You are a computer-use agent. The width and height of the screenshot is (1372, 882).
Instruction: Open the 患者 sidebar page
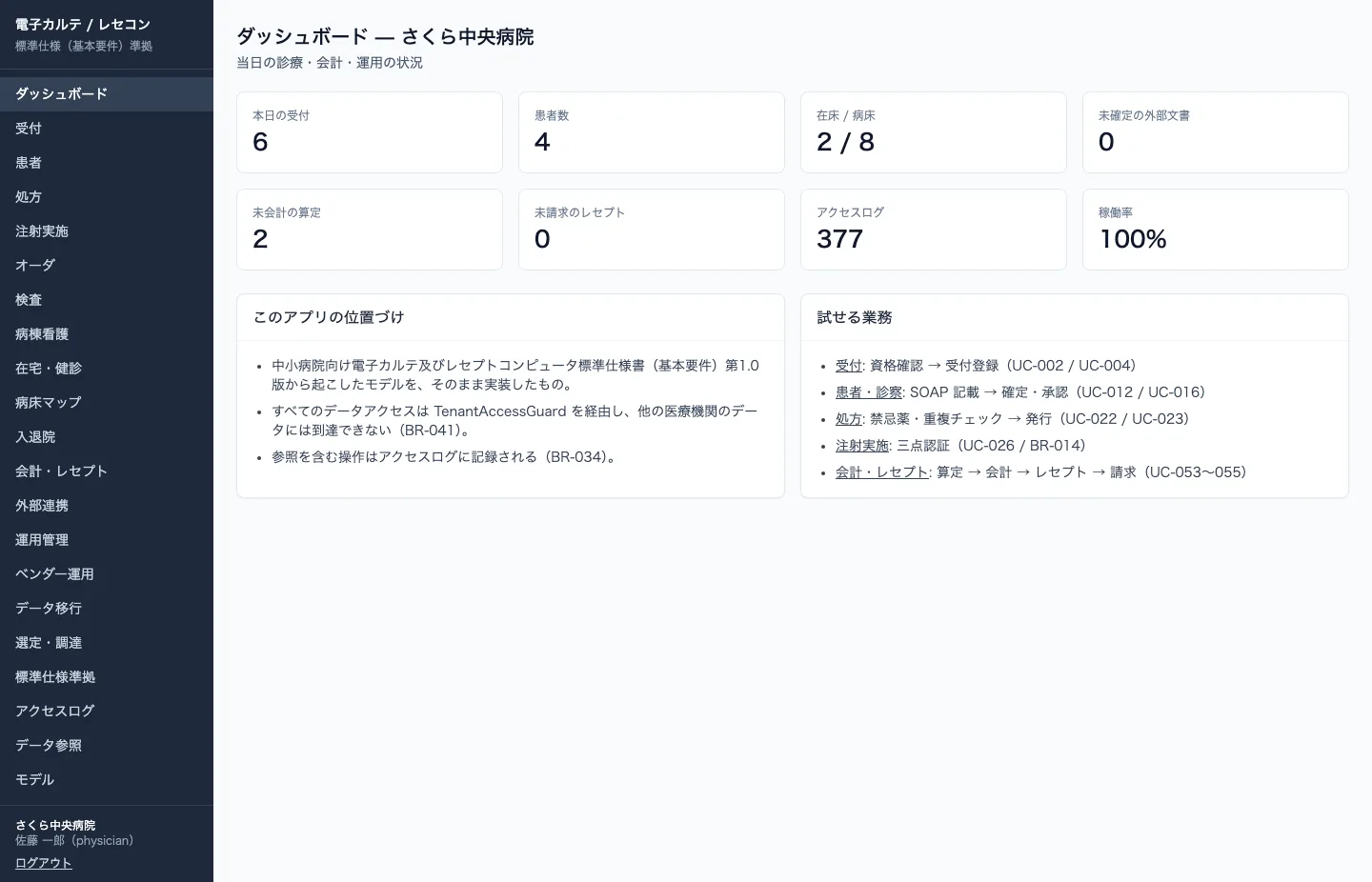[x=107, y=163]
